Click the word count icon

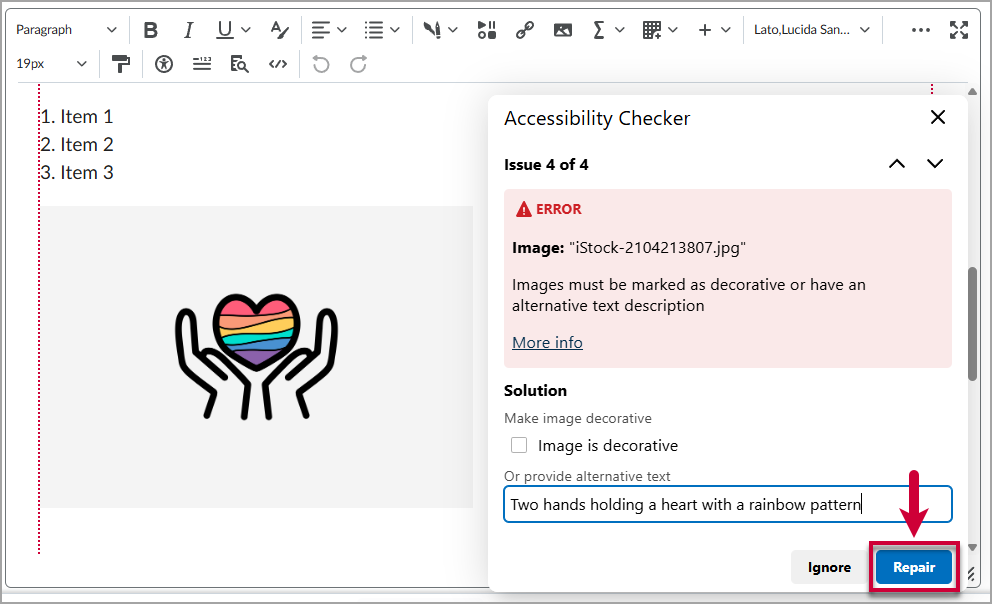click(x=202, y=64)
